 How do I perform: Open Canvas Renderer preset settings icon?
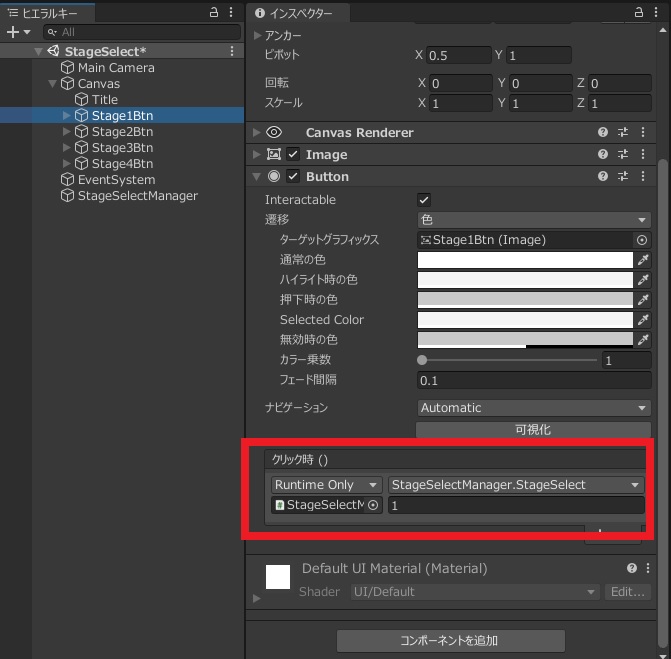(x=623, y=132)
